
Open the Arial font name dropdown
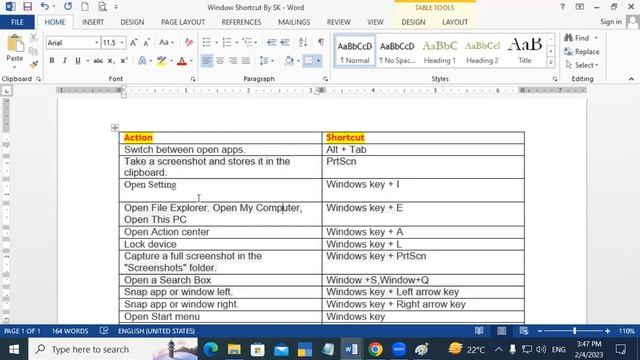tap(97, 42)
